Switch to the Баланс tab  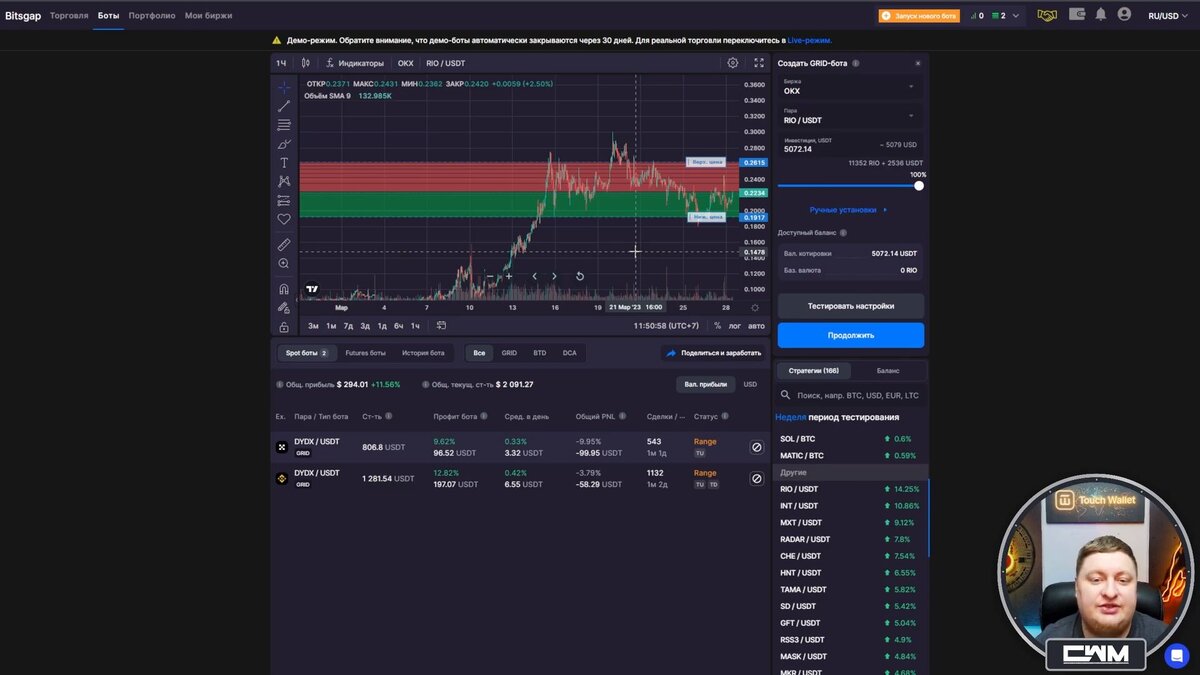[x=888, y=370]
